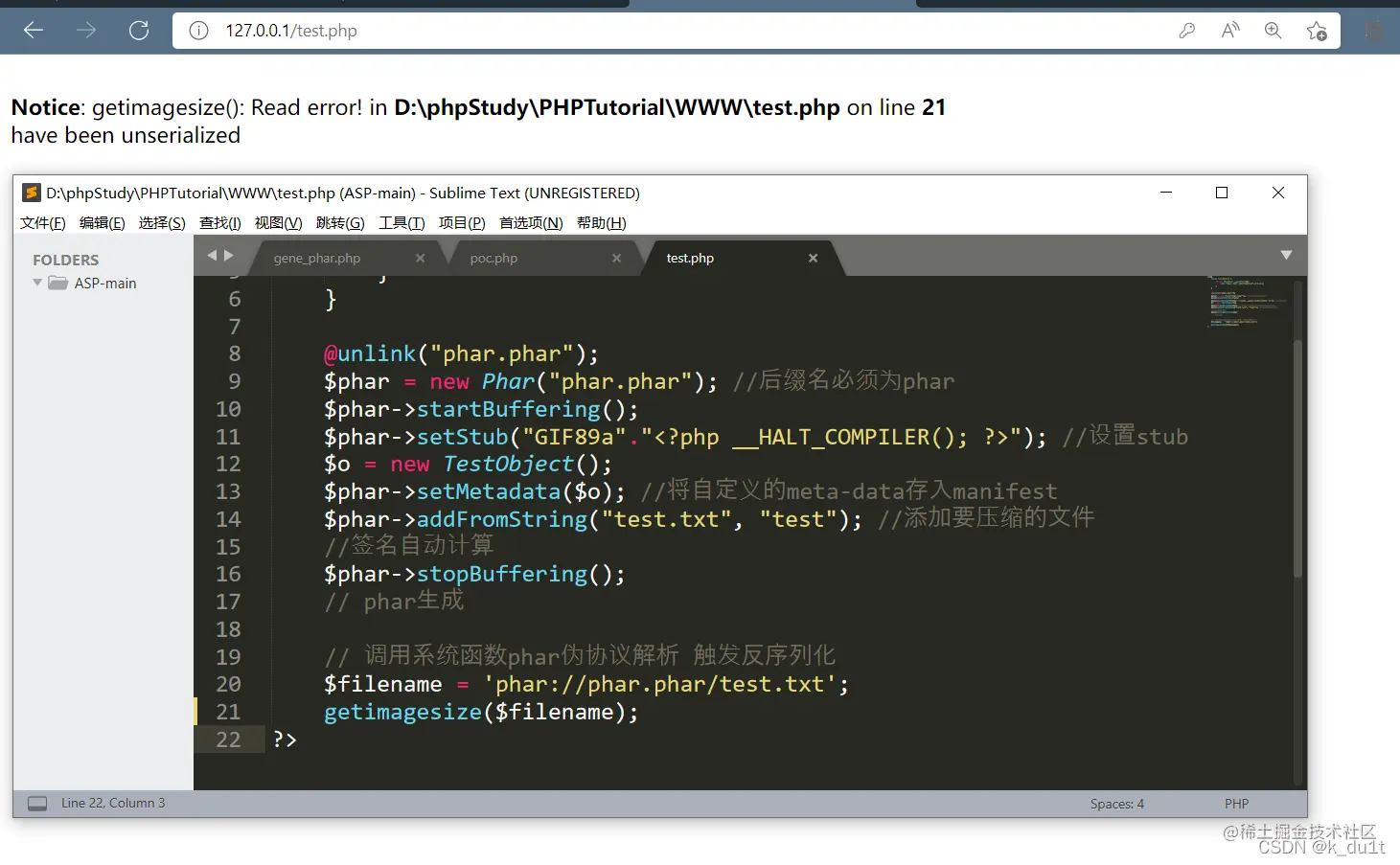Image resolution: width=1400 pixels, height=865 pixels.
Task: Activate the Read Aloud icon
Action: 1230,31
